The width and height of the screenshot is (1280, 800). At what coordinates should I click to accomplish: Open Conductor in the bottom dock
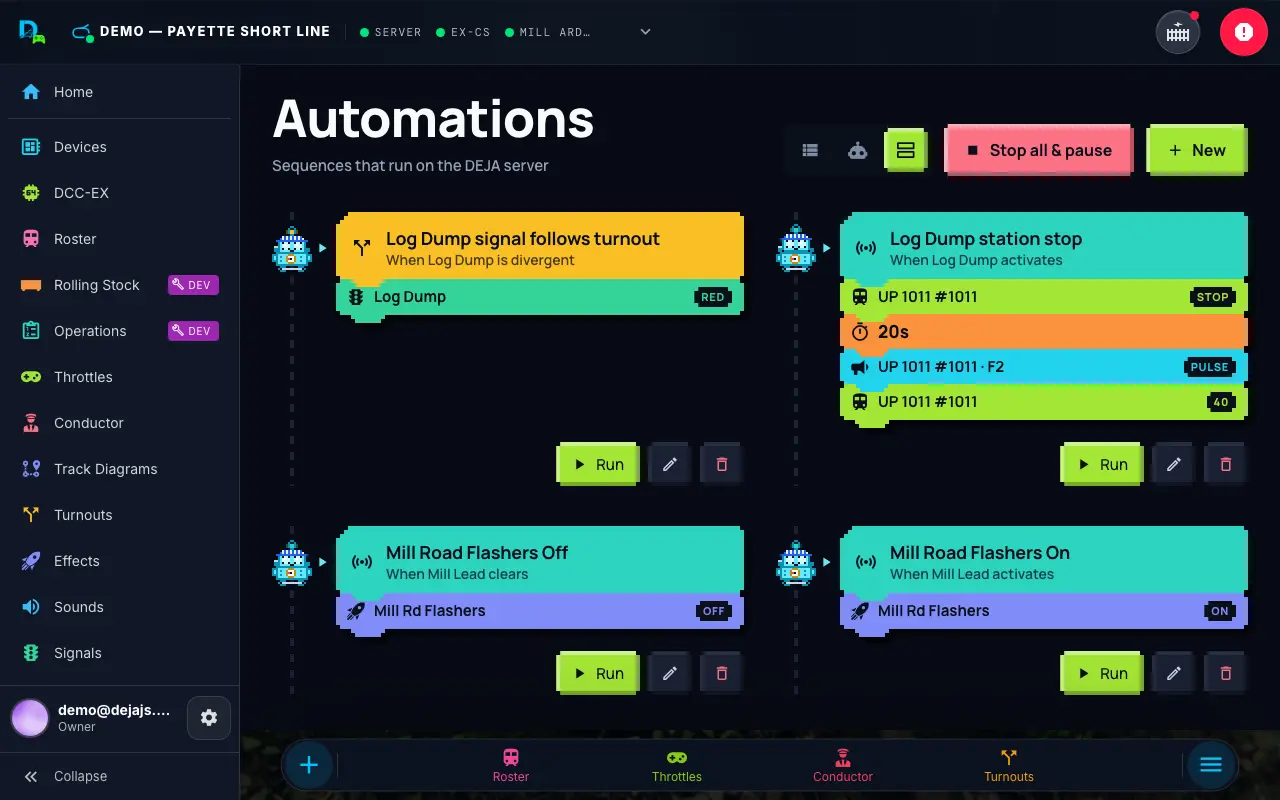pos(843,765)
